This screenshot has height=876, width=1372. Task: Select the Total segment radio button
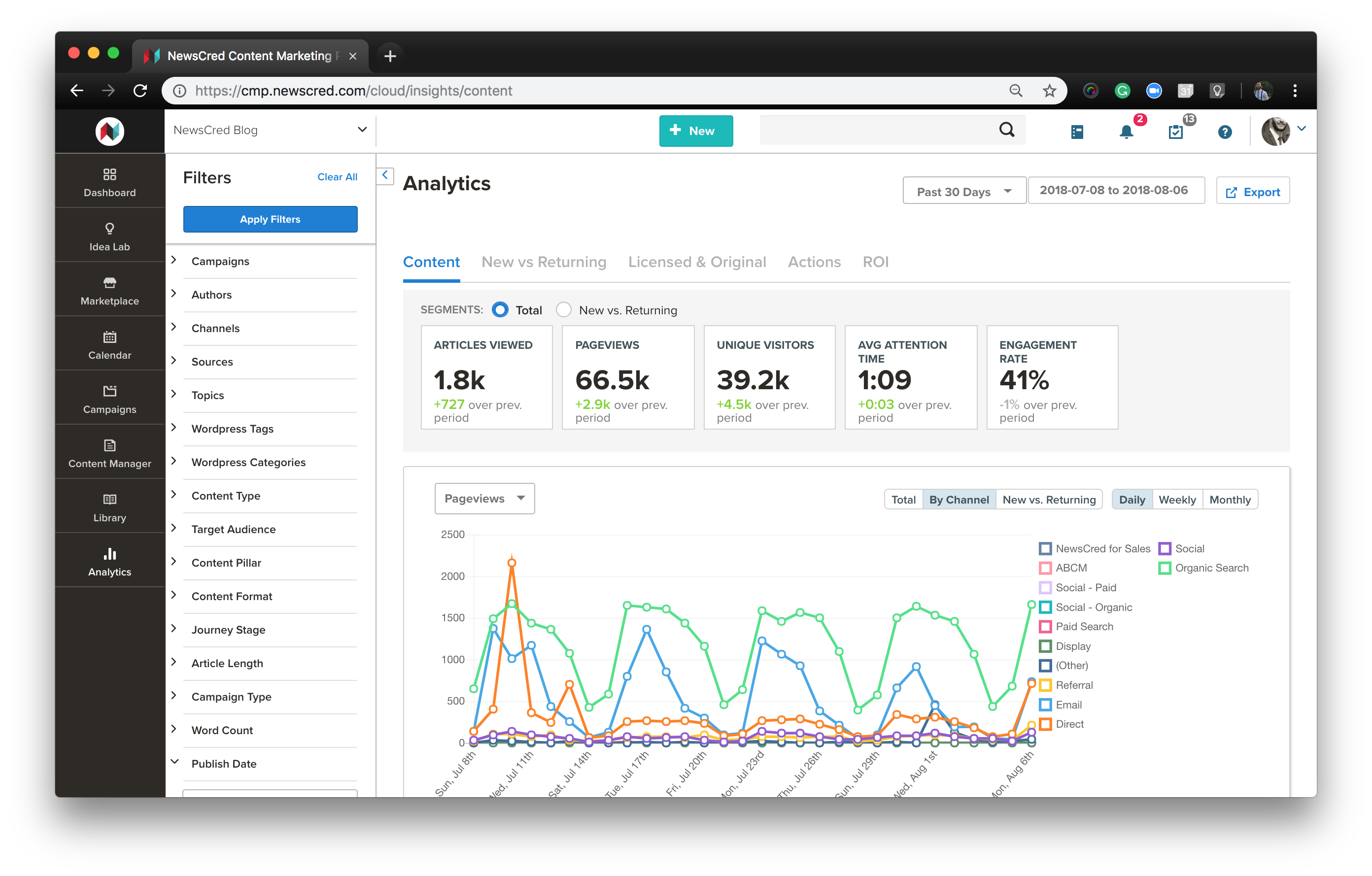[x=500, y=310]
